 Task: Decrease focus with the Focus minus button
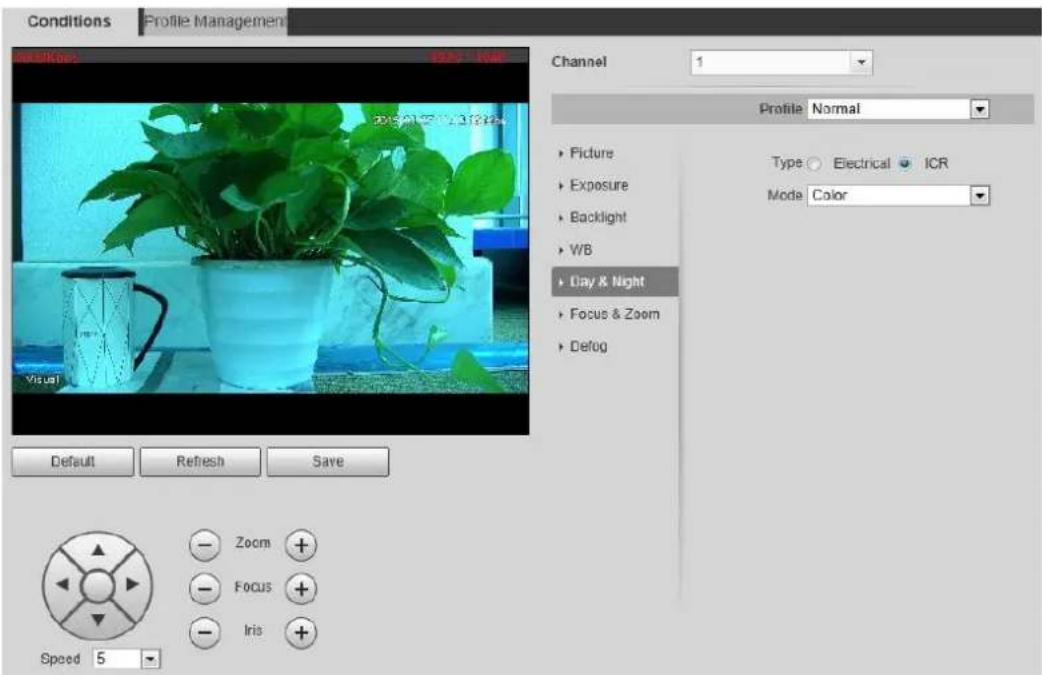click(x=205, y=589)
